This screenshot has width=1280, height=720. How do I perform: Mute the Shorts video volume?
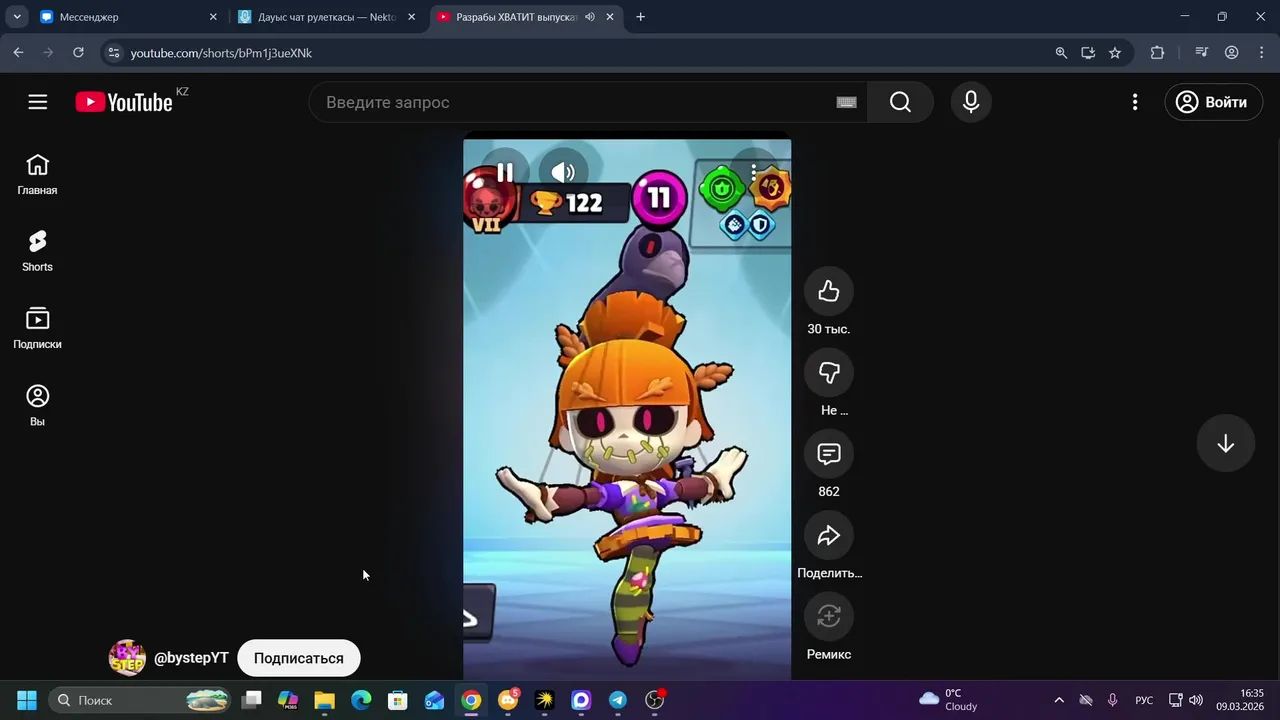tap(563, 172)
